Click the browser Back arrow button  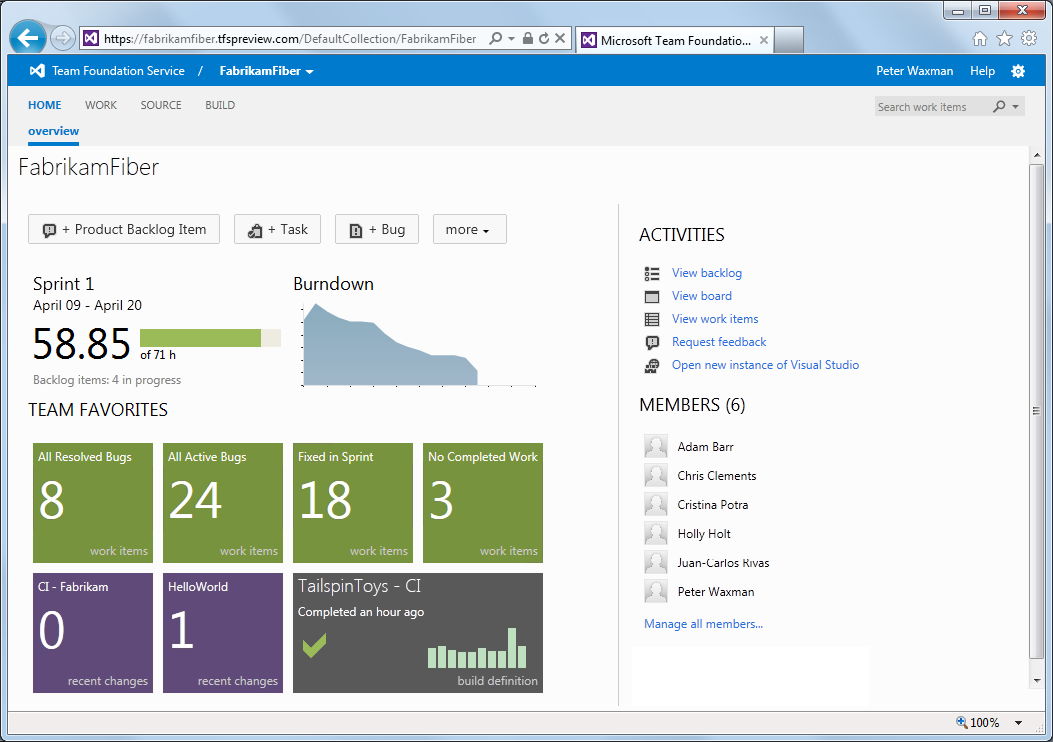click(x=28, y=38)
